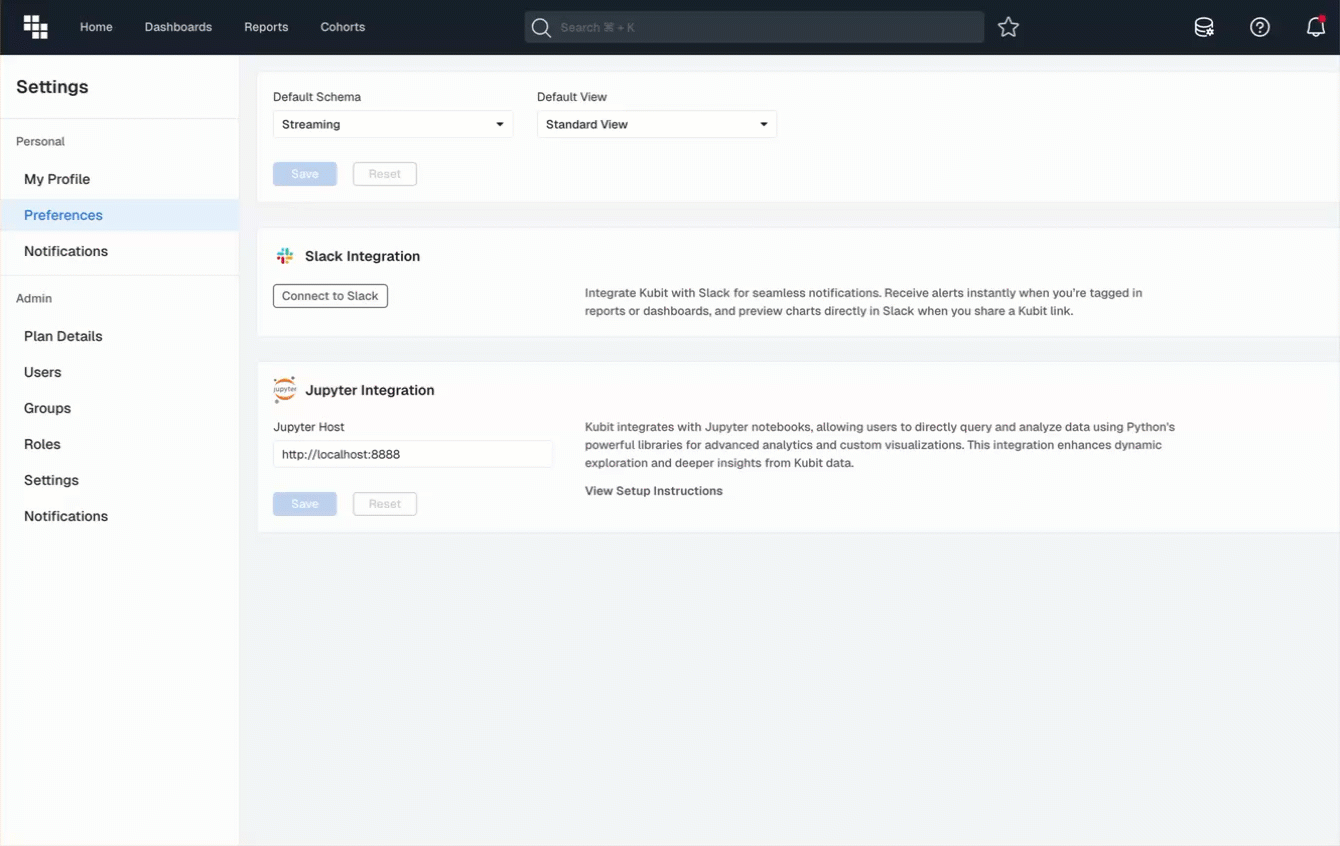Image resolution: width=1340 pixels, height=846 pixels.
Task: Open Users admin page
Action: pyautogui.click(x=119, y=372)
